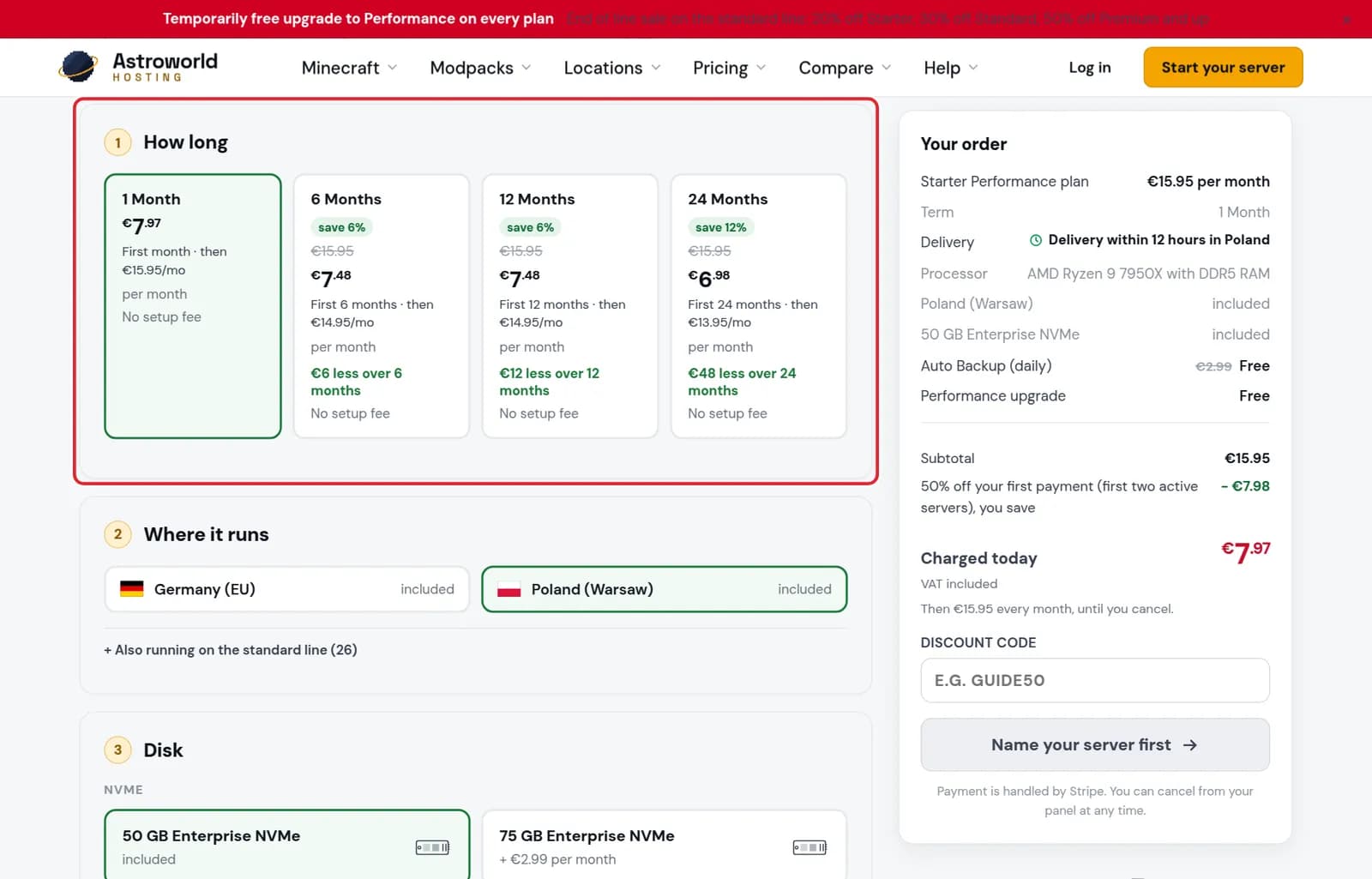The height and width of the screenshot is (879, 1372).
Task: Click the 'Where it runs' section heading
Action: click(x=206, y=534)
